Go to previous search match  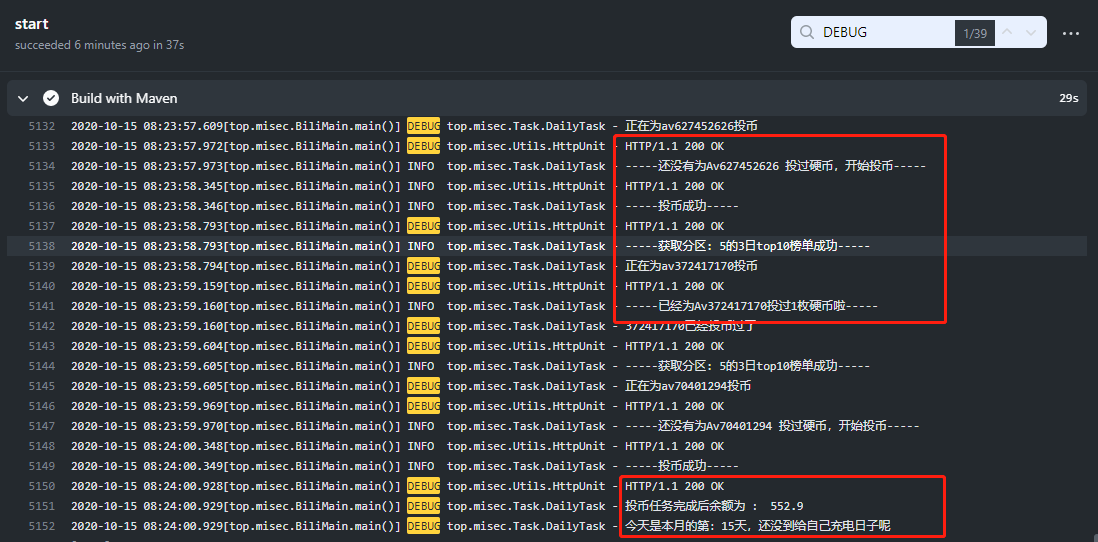[x=1007, y=32]
